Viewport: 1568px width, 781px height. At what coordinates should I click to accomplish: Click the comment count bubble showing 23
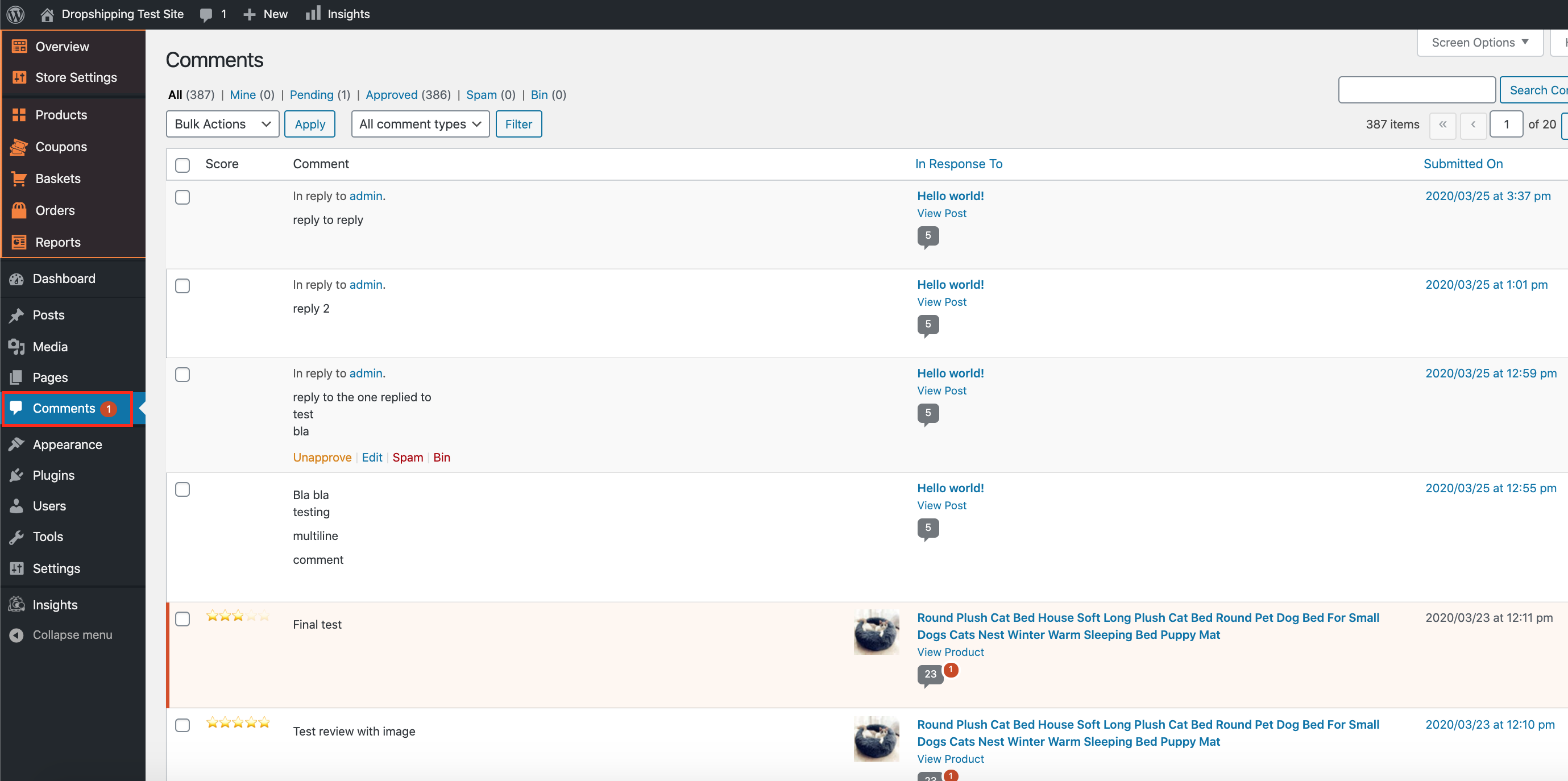click(930, 674)
